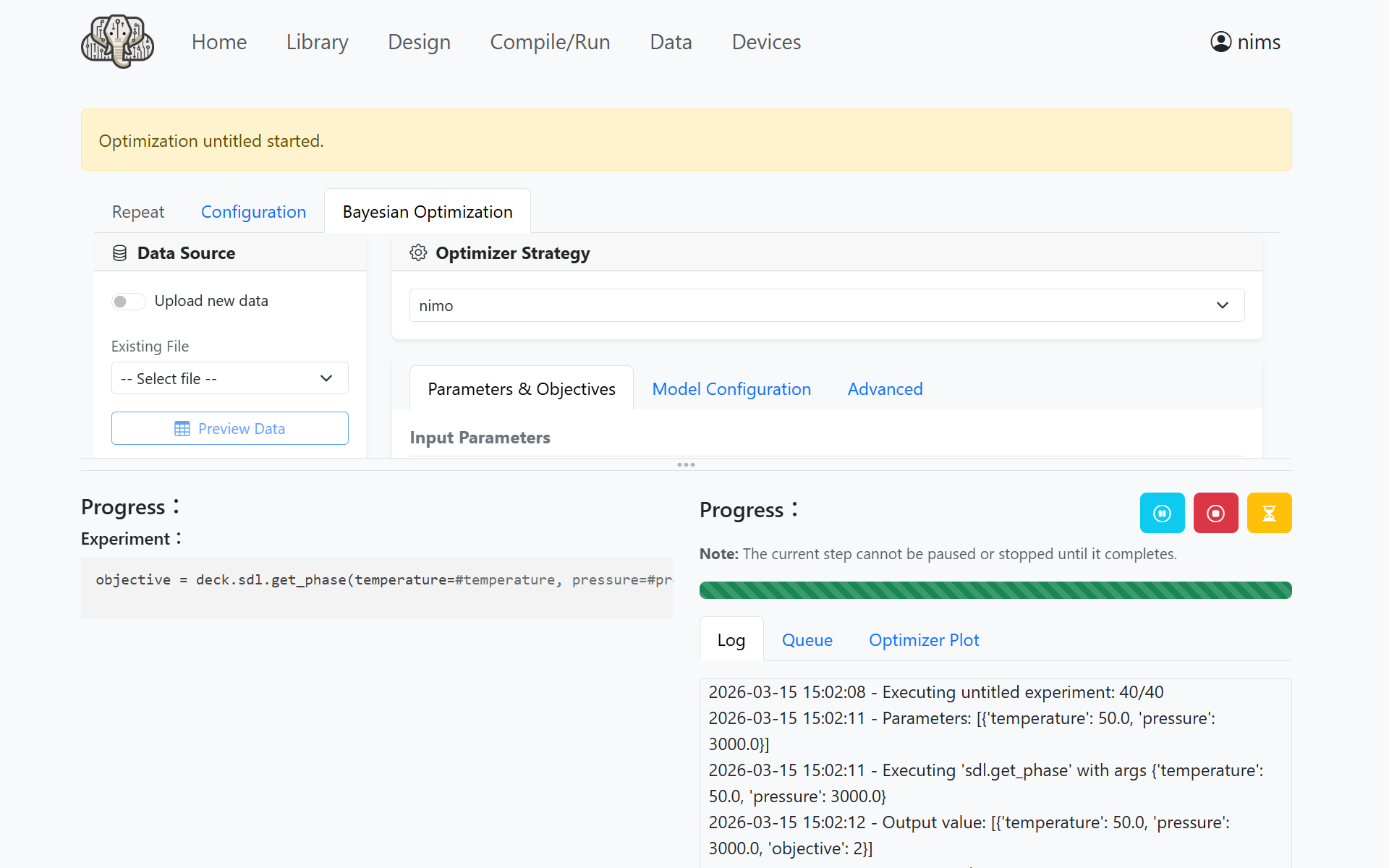Go to the Devices page
Image resolution: width=1389 pixels, height=868 pixels.
[x=766, y=42]
